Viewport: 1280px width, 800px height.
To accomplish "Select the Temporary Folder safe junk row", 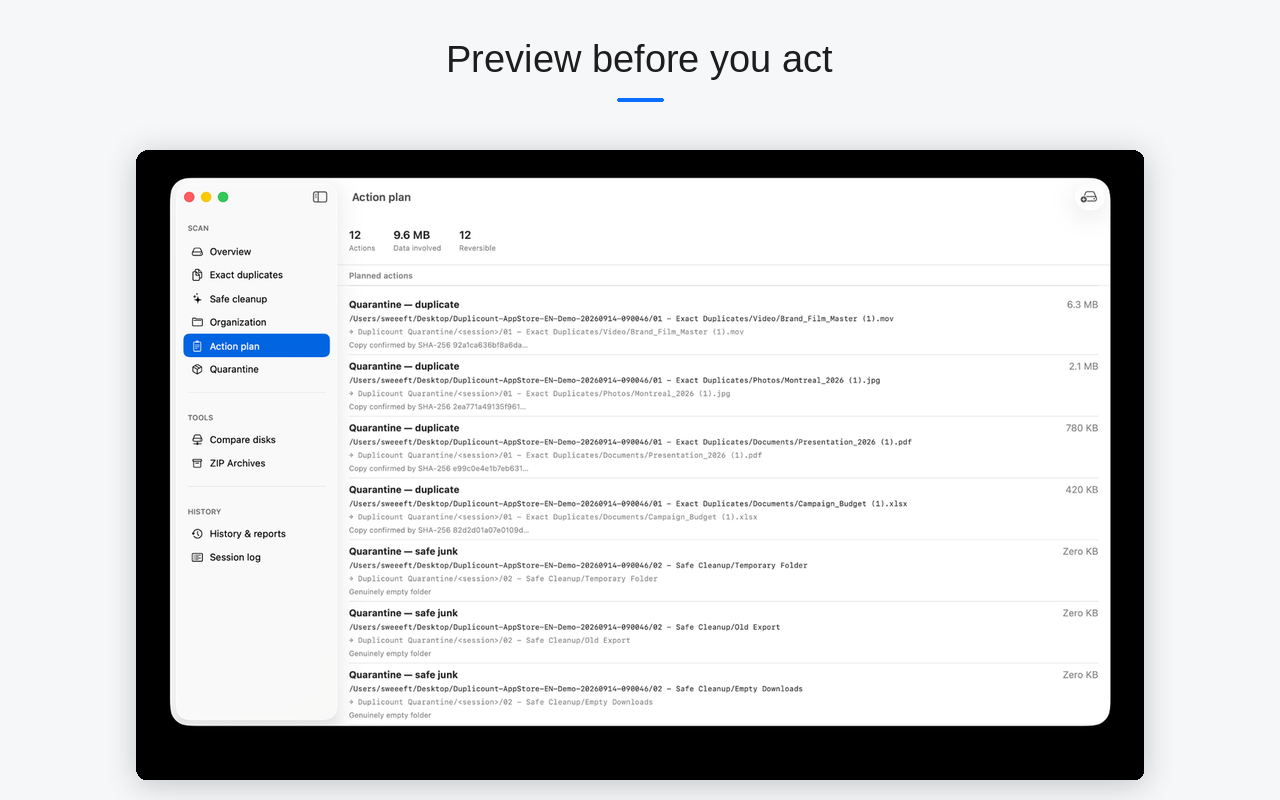I will (x=724, y=571).
